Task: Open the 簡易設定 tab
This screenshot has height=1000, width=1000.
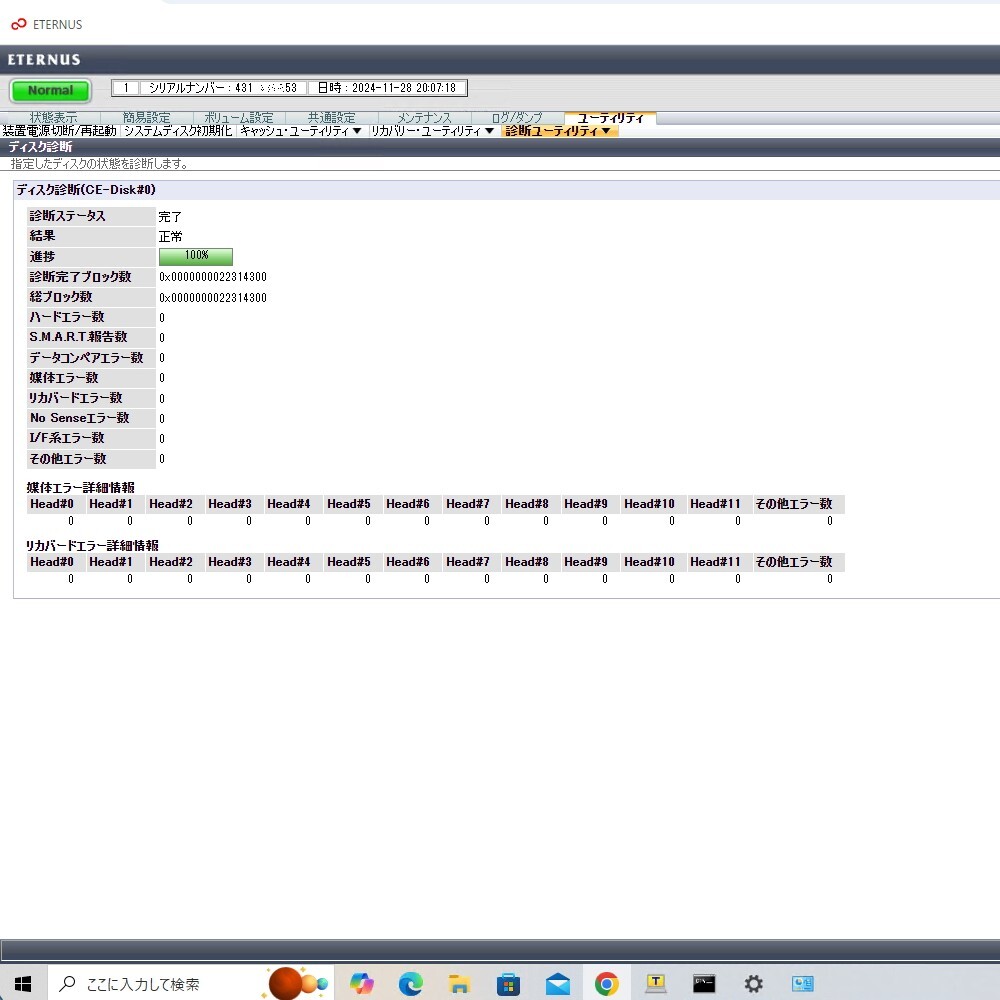Action: pyautogui.click(x=147, y=118)
